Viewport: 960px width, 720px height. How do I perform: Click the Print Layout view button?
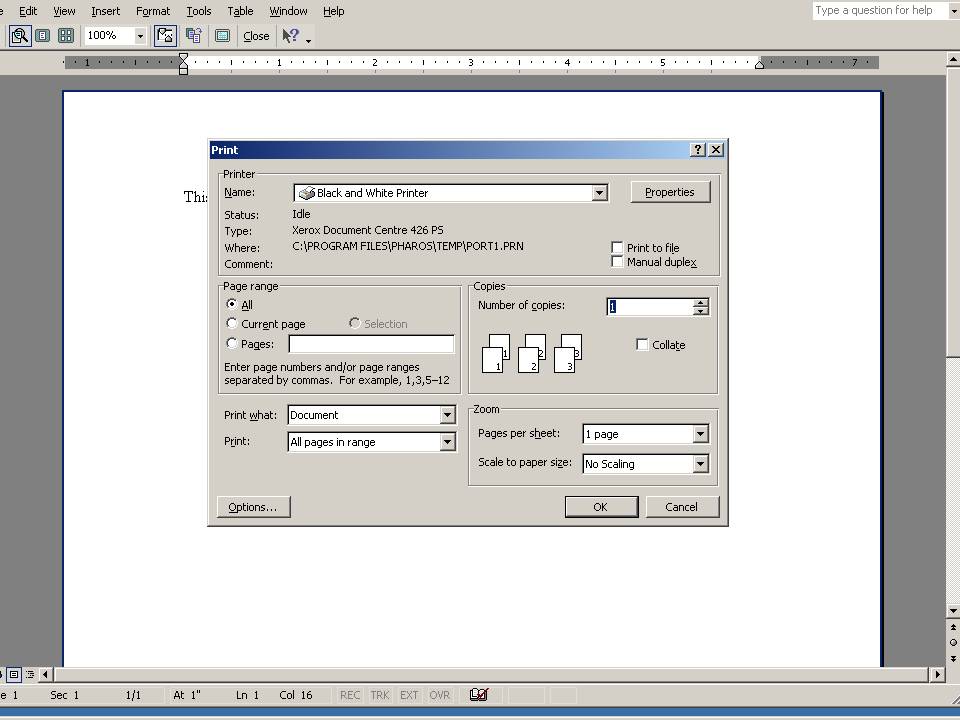coord(13,675)
